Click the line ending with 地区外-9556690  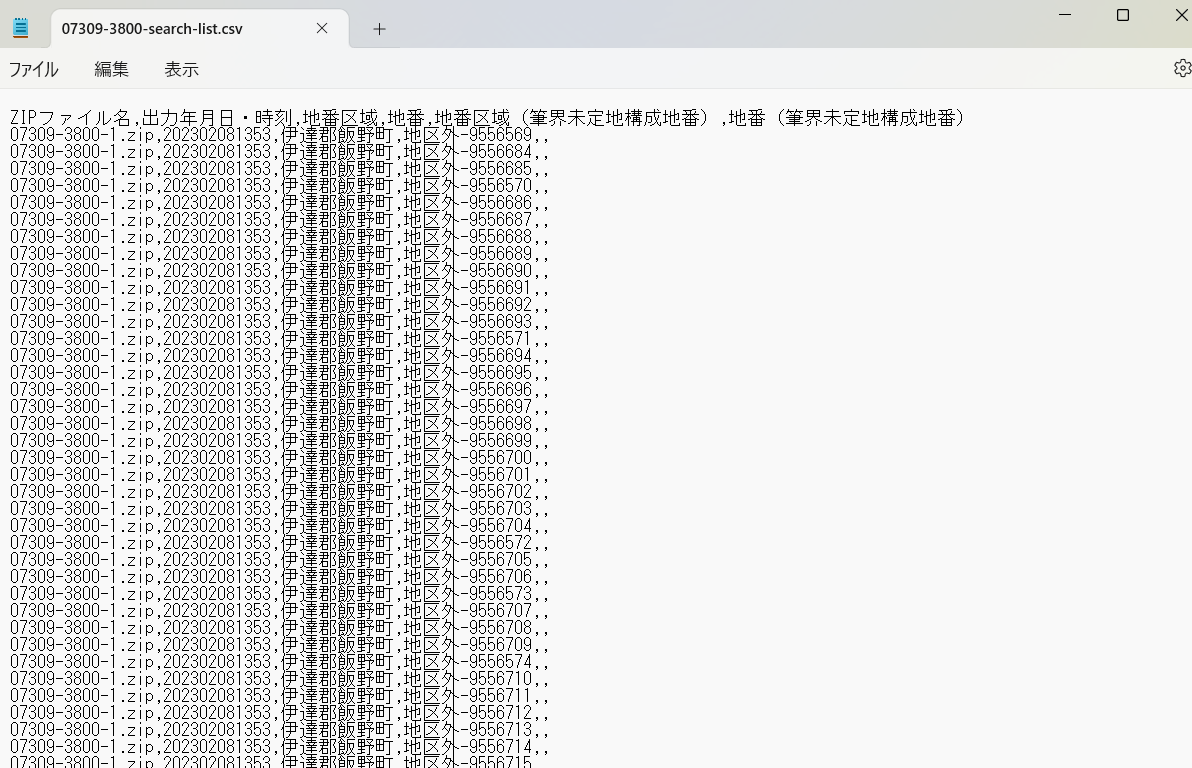click(x=279, y=271)
